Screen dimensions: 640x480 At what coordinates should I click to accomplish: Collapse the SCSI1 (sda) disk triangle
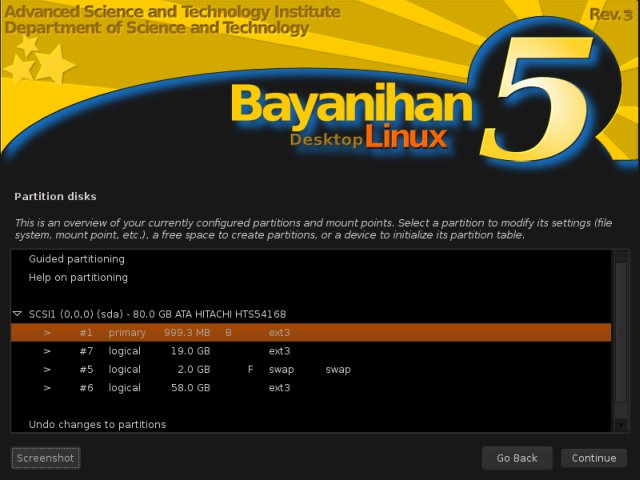(x=17, y=314)
